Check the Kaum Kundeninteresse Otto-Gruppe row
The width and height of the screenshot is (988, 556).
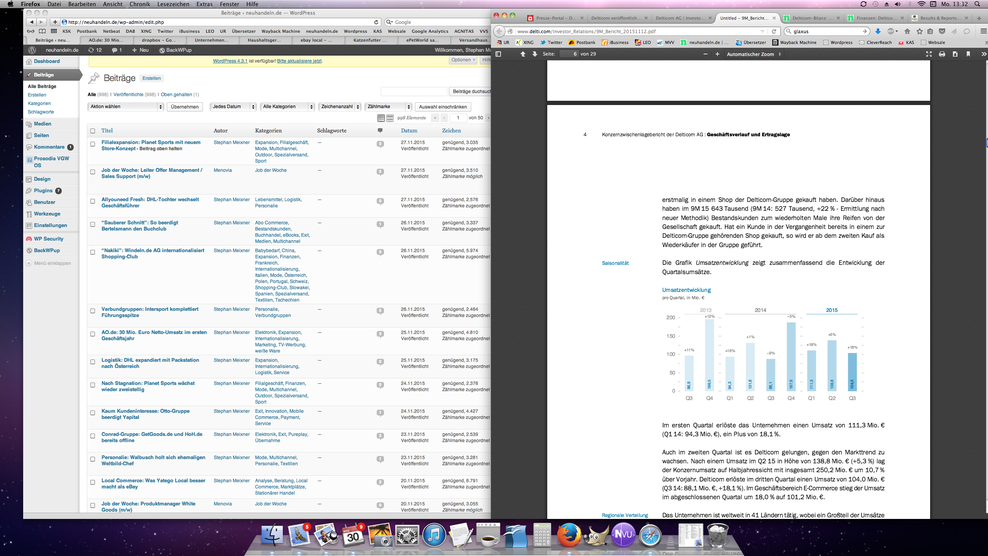[93, 413]
